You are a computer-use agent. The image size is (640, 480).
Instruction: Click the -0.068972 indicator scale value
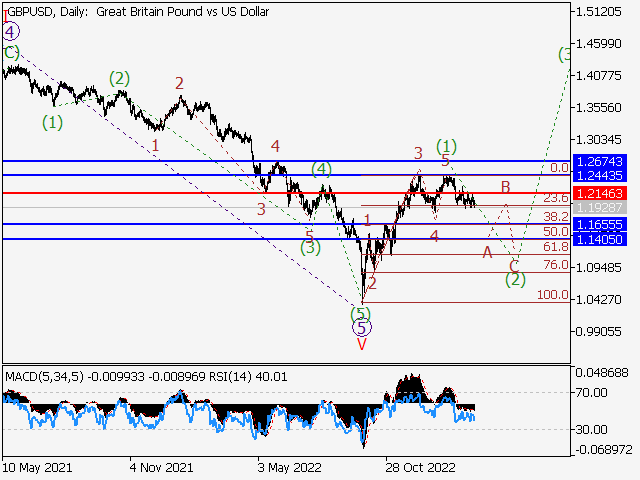tap(604, 450)
